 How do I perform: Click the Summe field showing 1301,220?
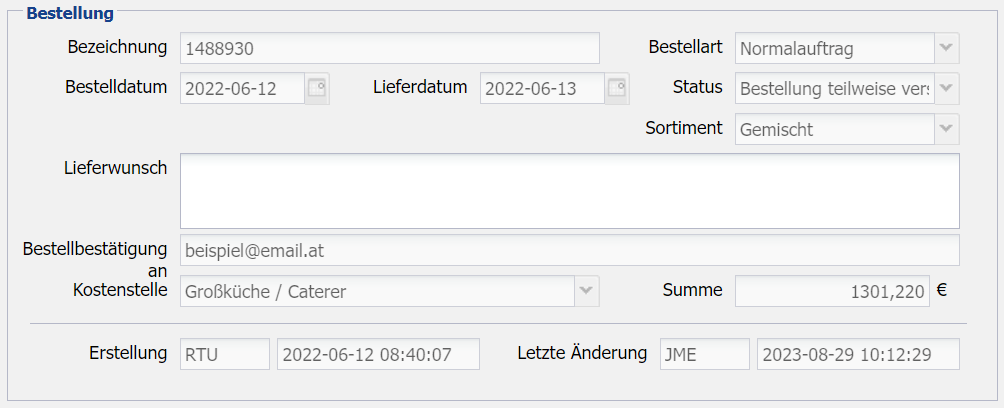(x=832, y=291)
